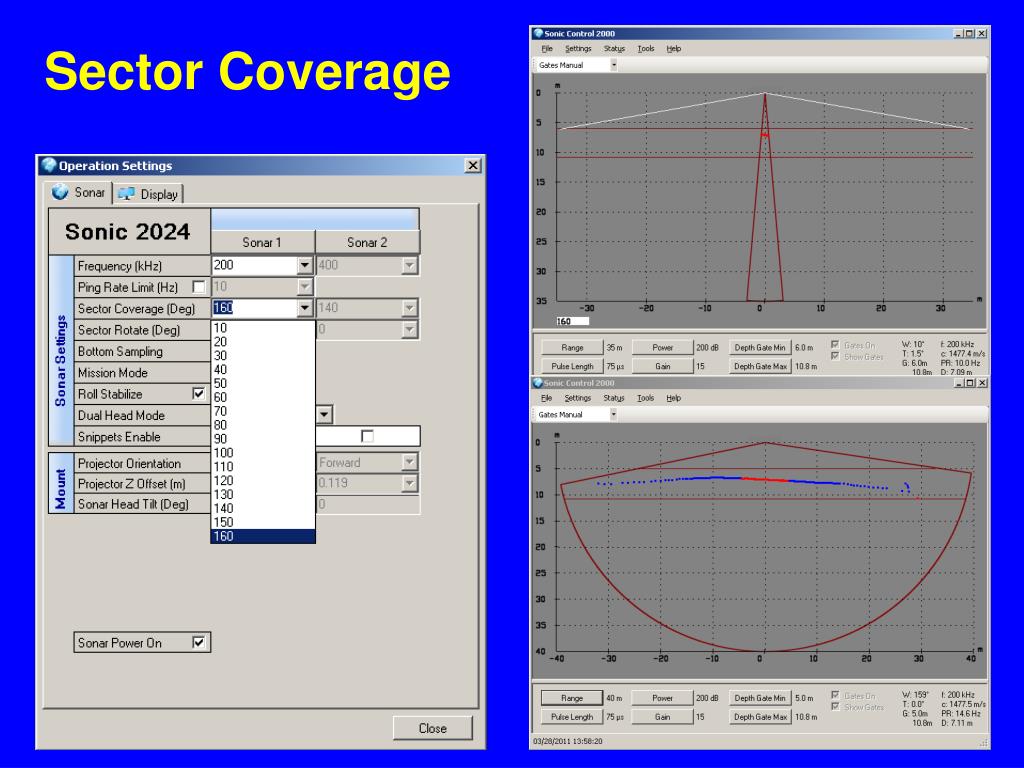The image size is (1024, 768).
Task: Choose 50 in the Sector Coverage list
Action: pyautogui.click(x=263, y=383)
